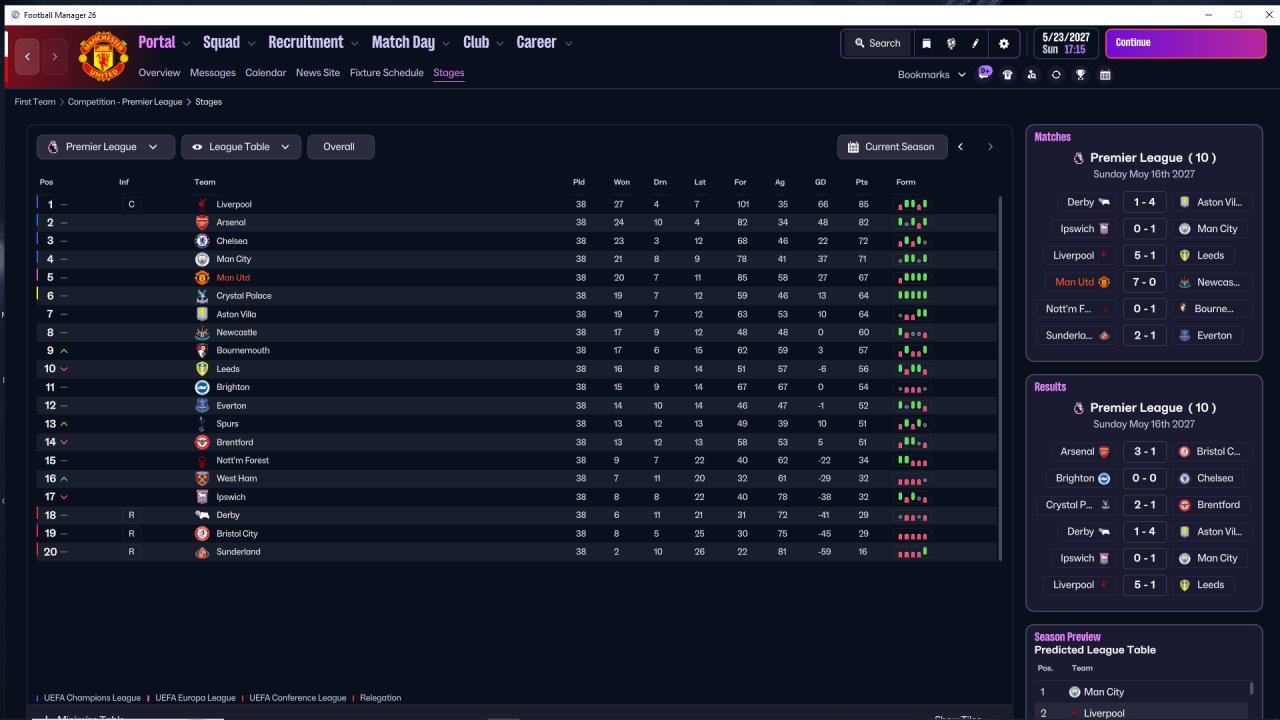Expand the Match Day menu chevron
The height and width of the screenshot is (720, 1280).
point(446,43)
